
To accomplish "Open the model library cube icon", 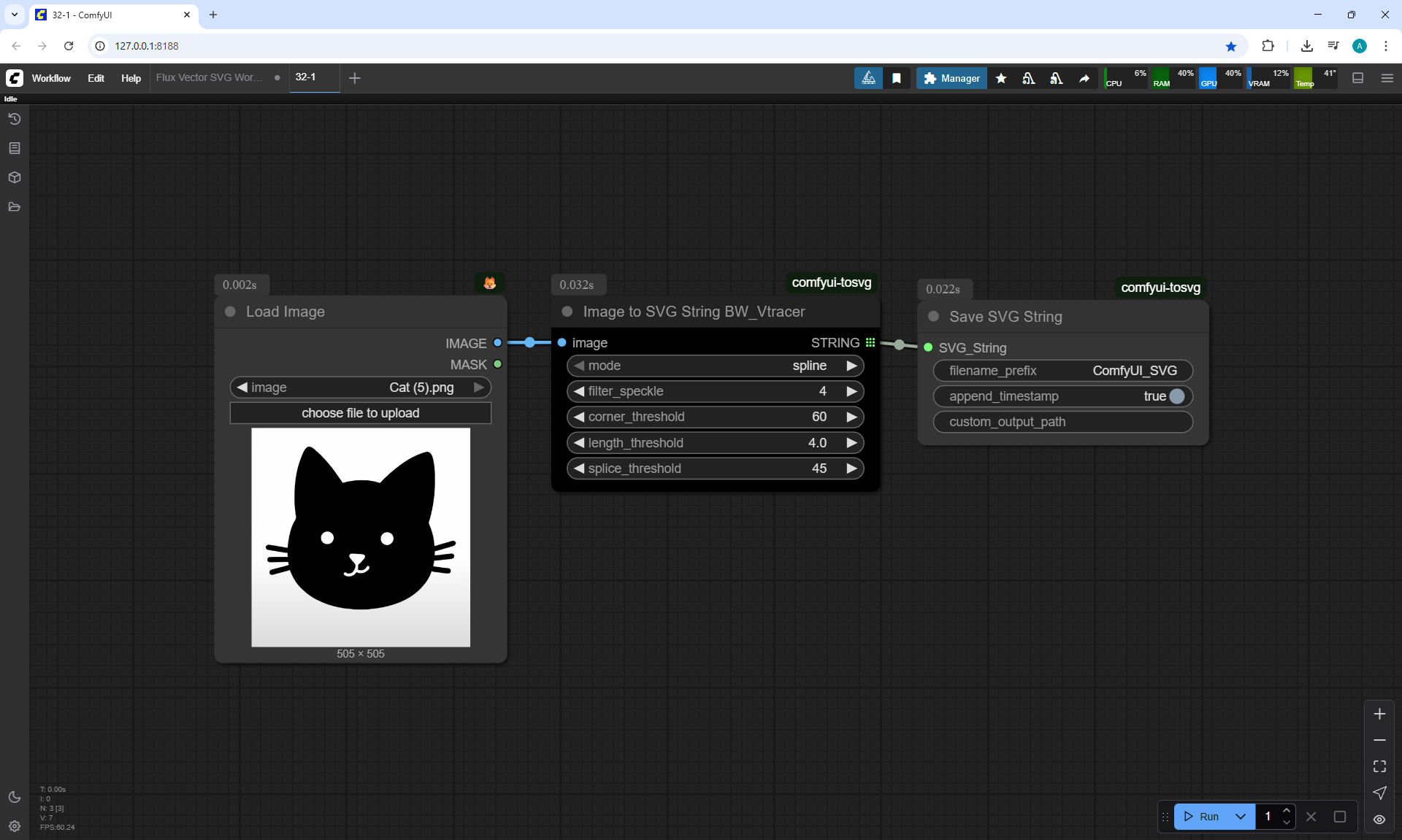I will point(15,177).
